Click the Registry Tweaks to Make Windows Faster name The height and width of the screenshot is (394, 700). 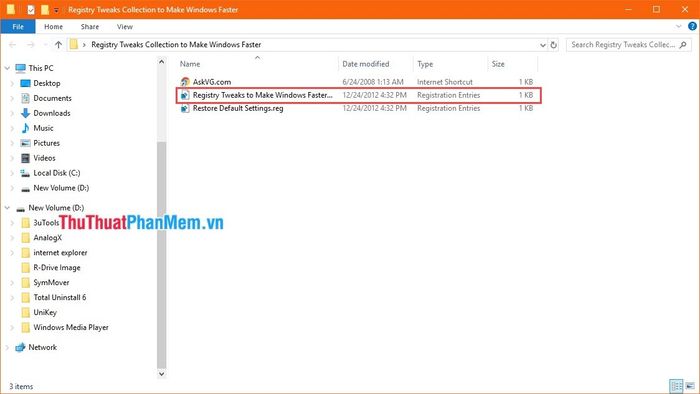pyautogui.click(x=262, y=95)
